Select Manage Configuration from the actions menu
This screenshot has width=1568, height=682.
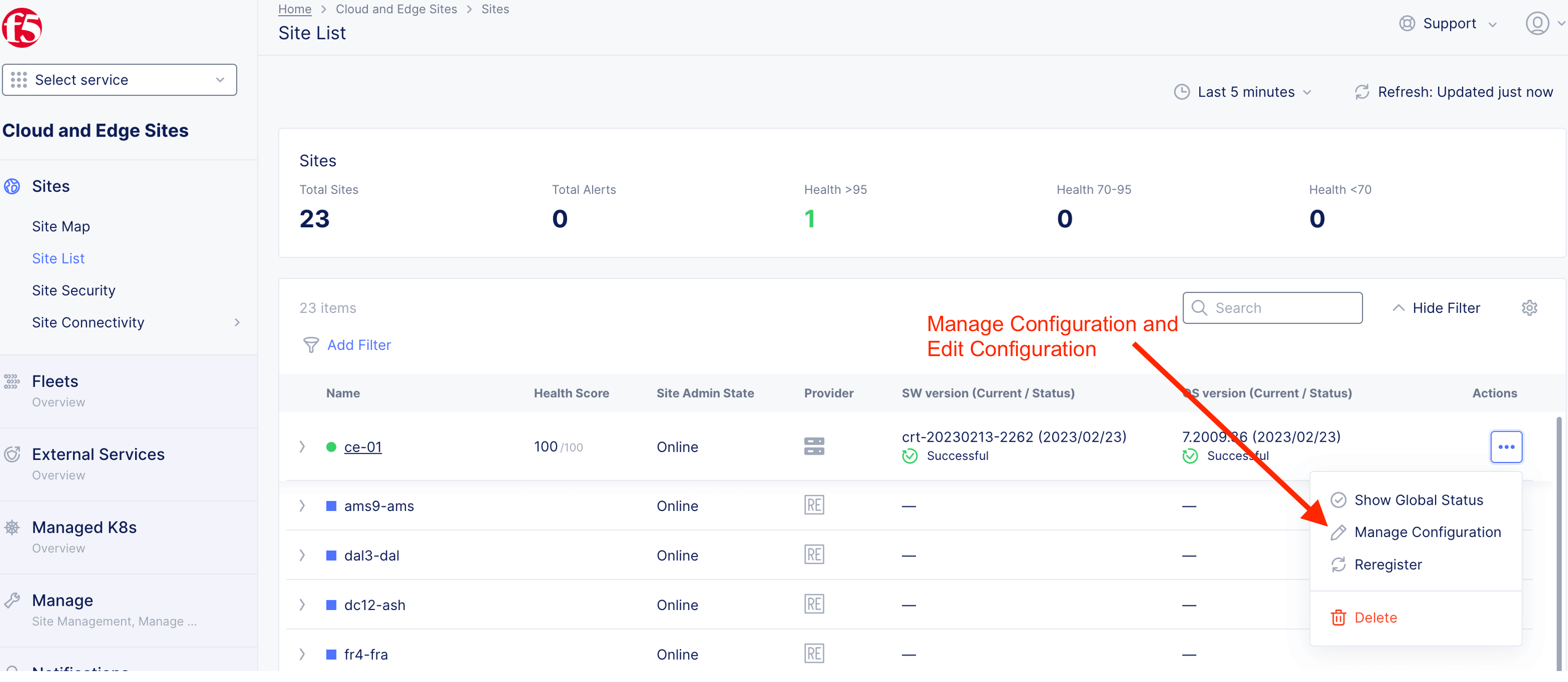1426,532
